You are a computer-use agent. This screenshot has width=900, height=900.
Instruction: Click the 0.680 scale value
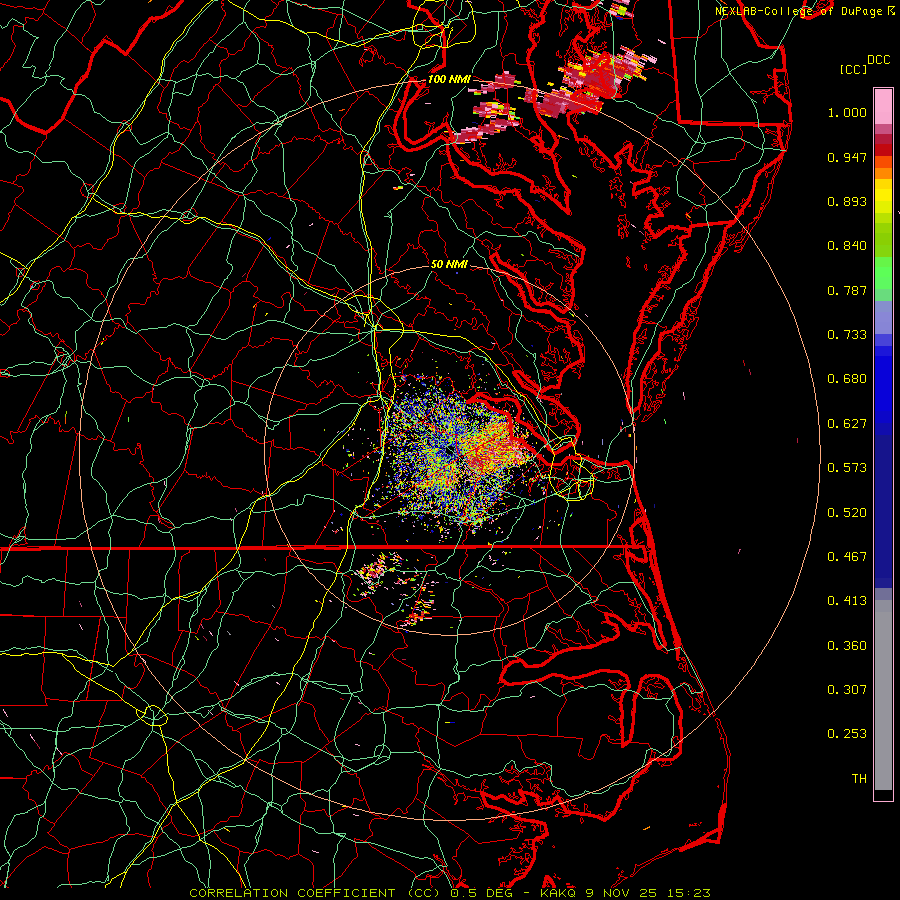(x=847, y=379)
